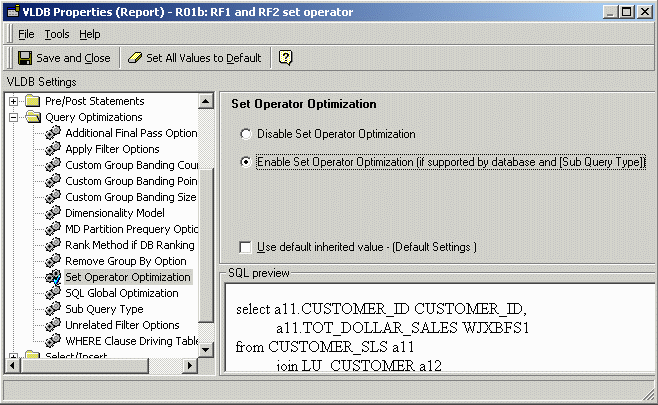This screenshot has width=658, height=405.
Task: Select Apply Filter Options in the tree
Action: point(112,149)
